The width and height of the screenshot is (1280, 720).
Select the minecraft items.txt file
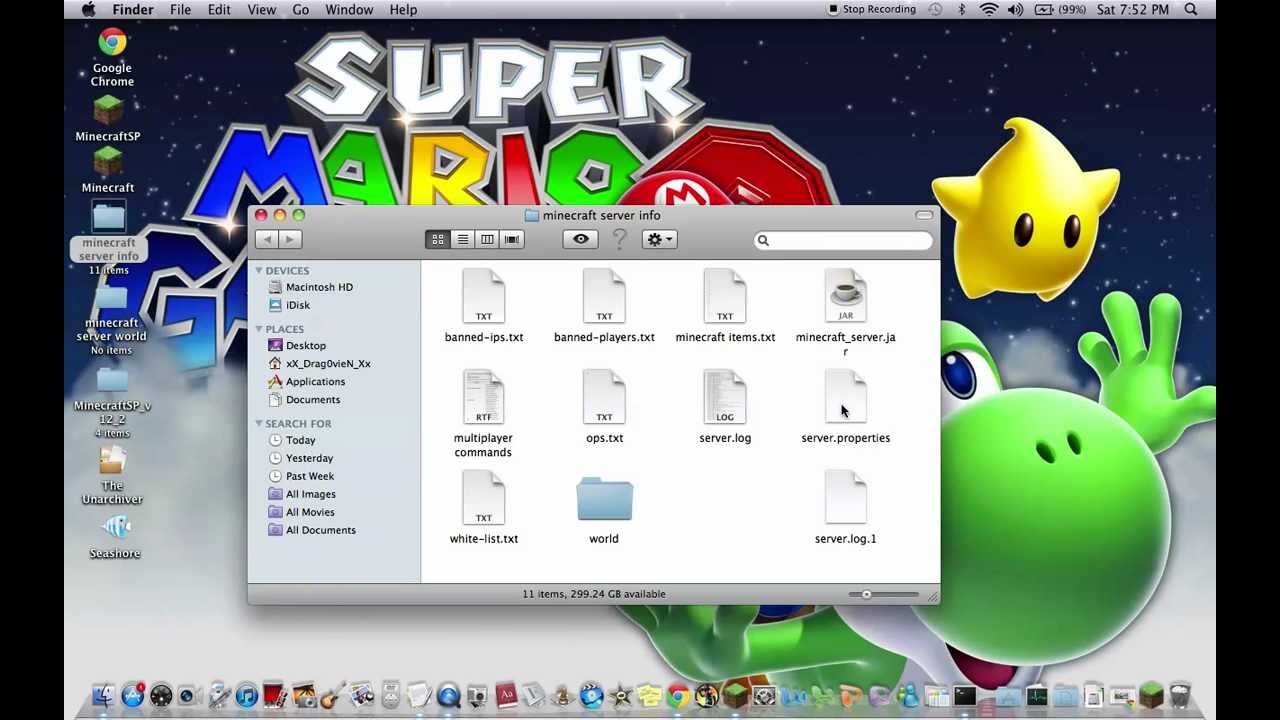point(725,297)
